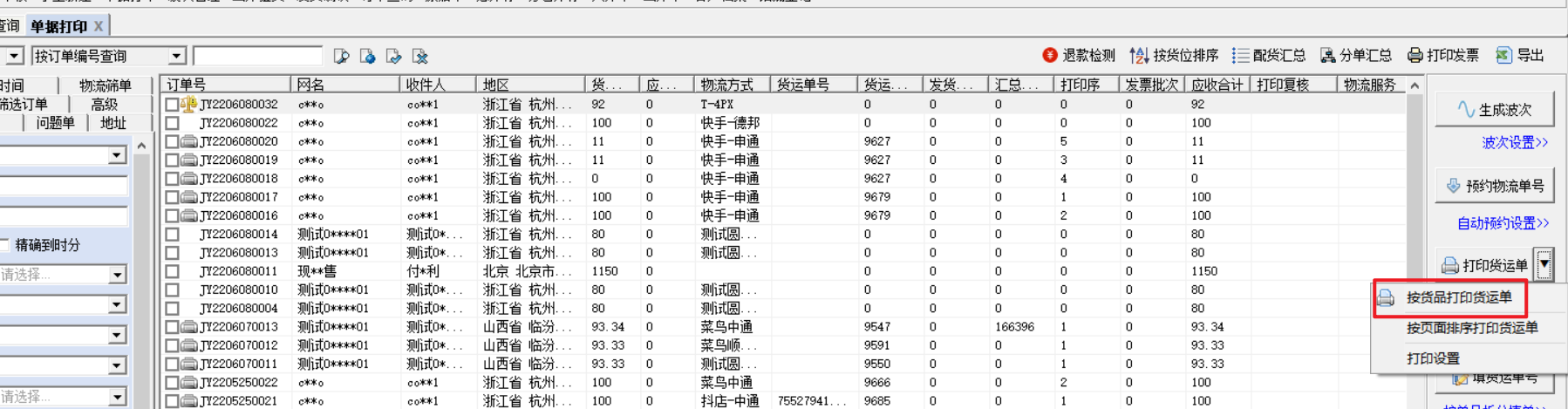Switch to the 问题单 tab
1568x409 pixels.
[x=55, y=123]
